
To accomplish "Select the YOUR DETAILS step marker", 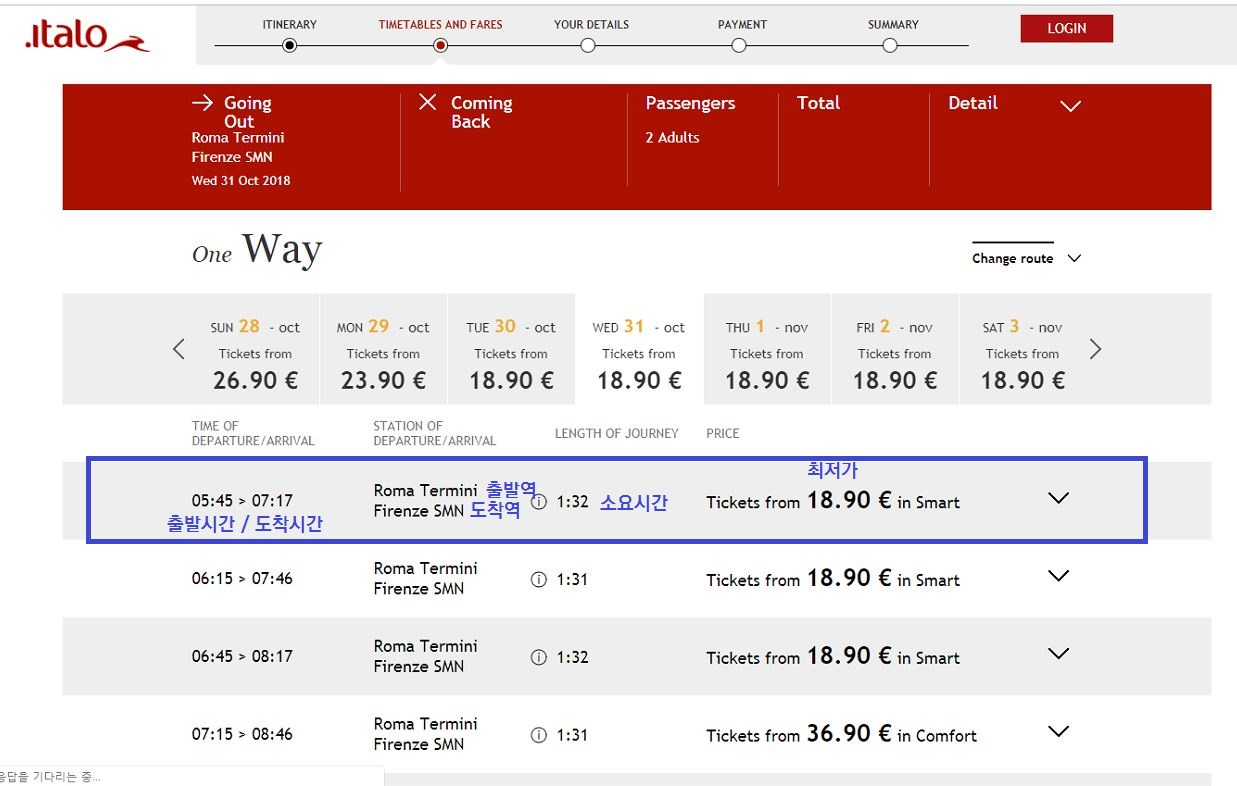I will pos(588,45).
